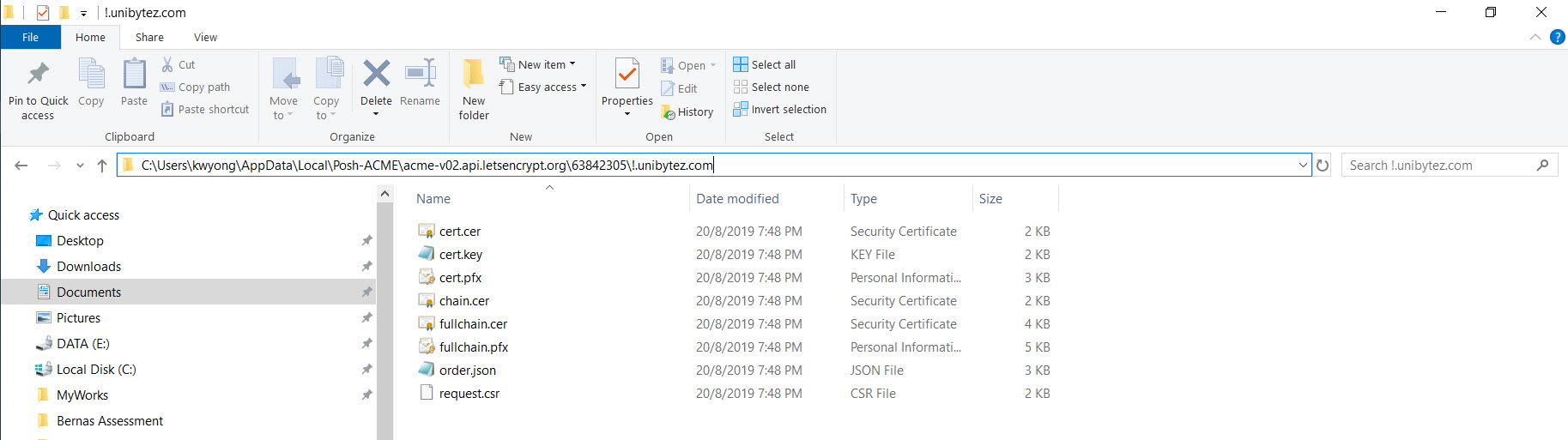Viewport: 1568px width, 440px height.
Task: Open Local Disk (C:)
Action: click(x=96, y=369)
